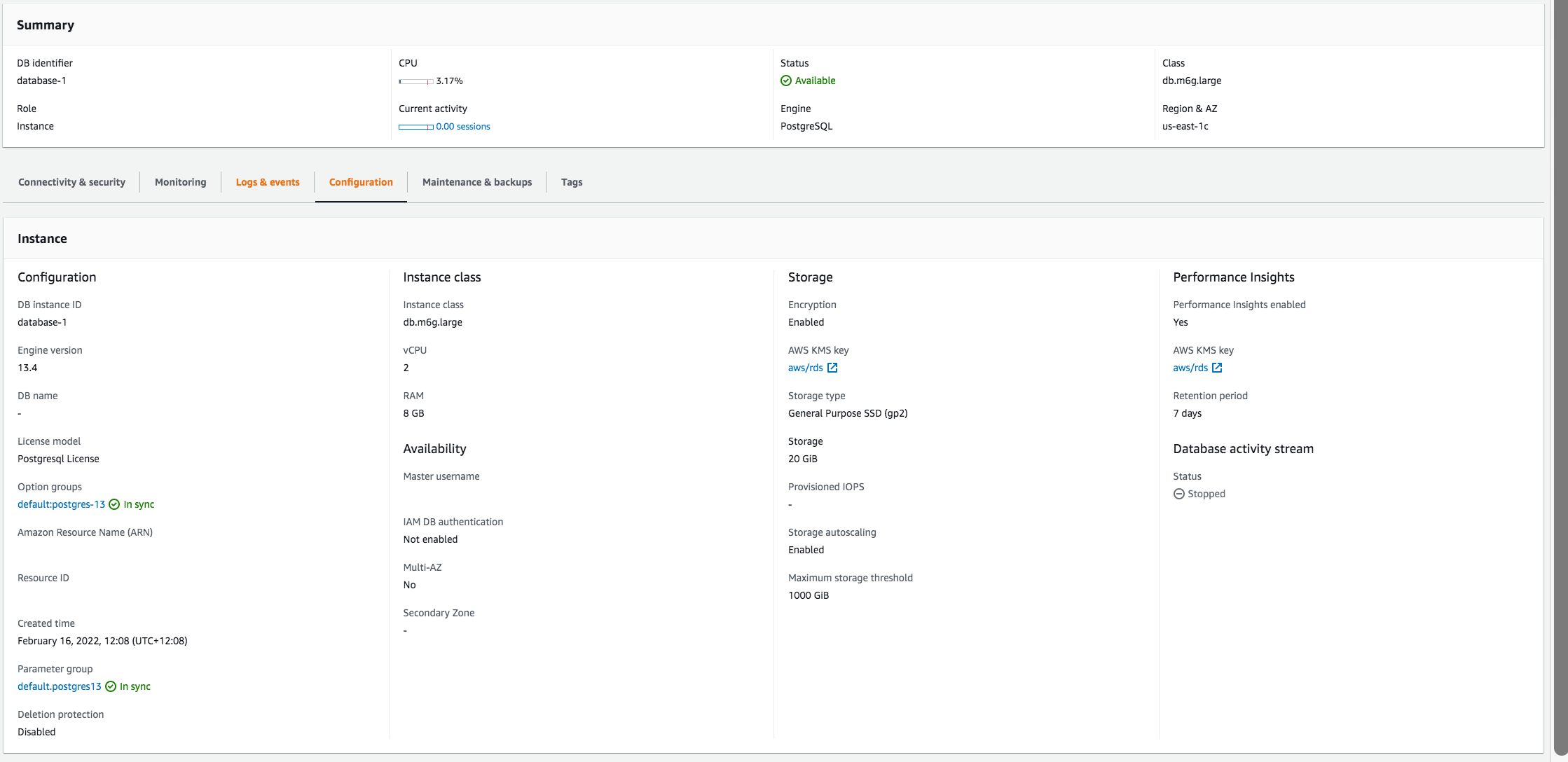This screenshot has width=1568, height=762.
Task: Select the database-1 DB identifier in Summary
Action: (x=41, y=81)
